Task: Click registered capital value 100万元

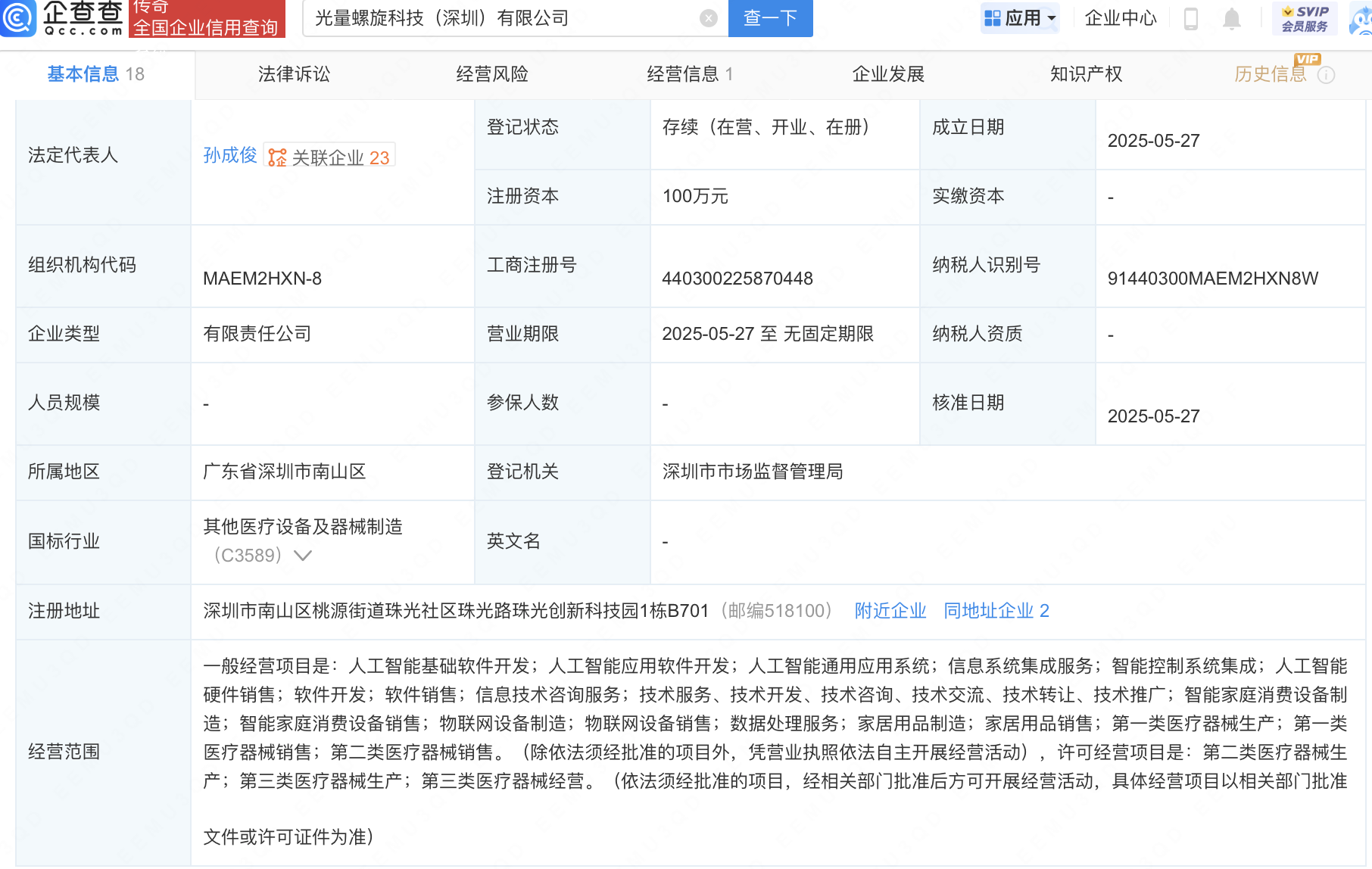Action: tap(695, 196)
